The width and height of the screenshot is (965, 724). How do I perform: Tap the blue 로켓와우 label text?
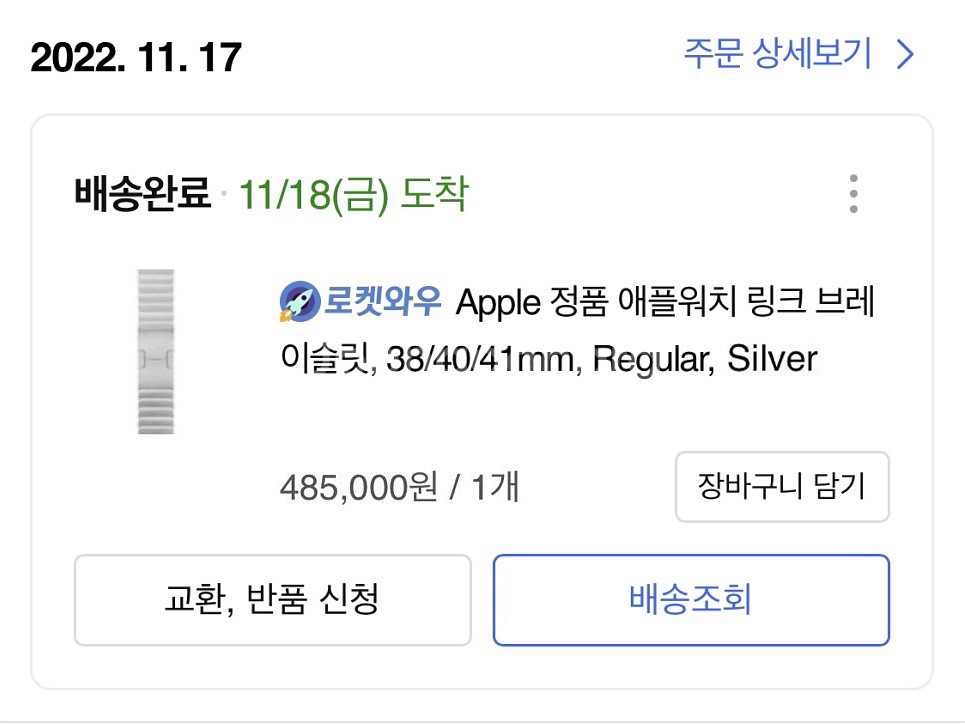coord(382,302)
